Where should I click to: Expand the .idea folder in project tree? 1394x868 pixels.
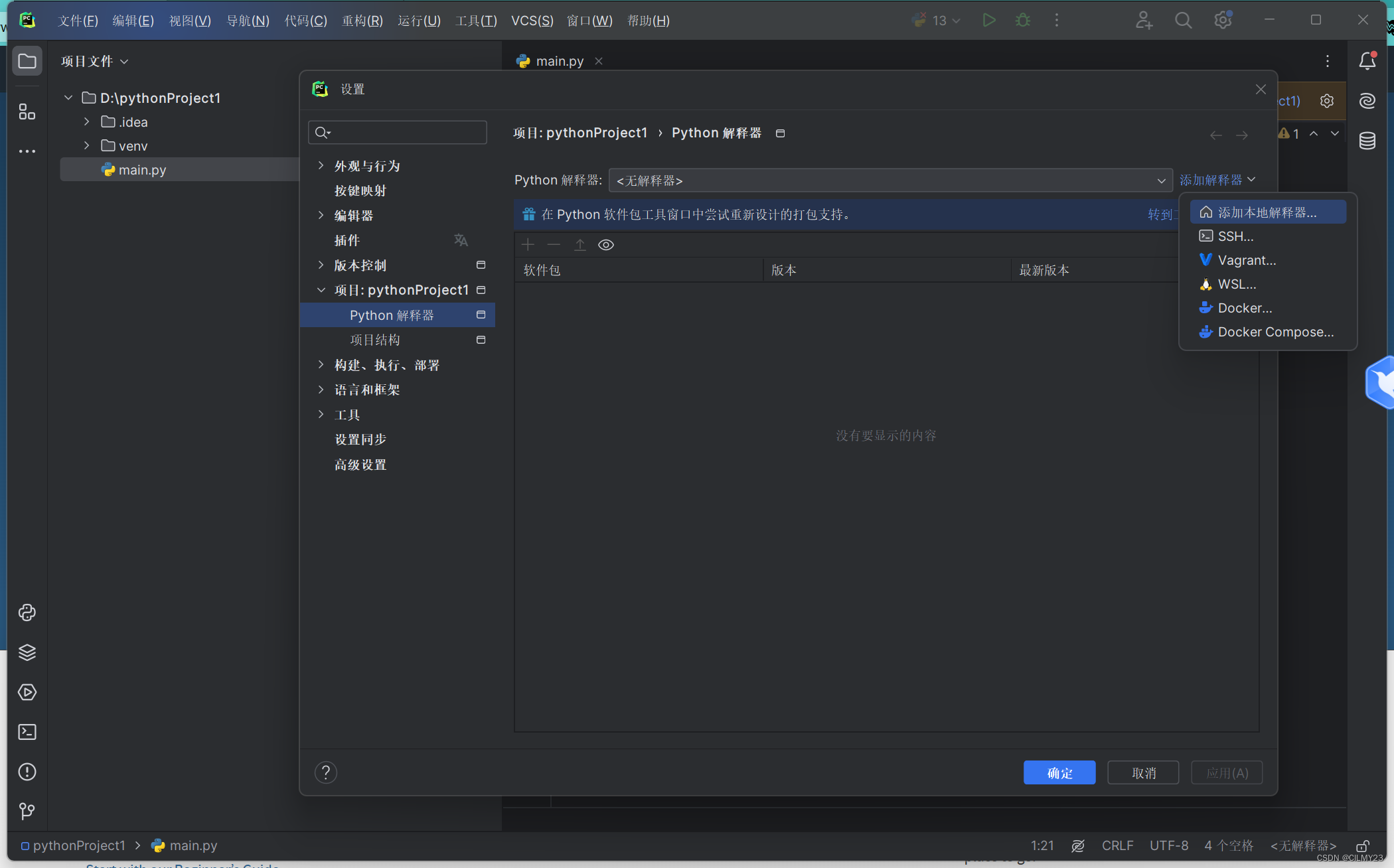[87, 121]
